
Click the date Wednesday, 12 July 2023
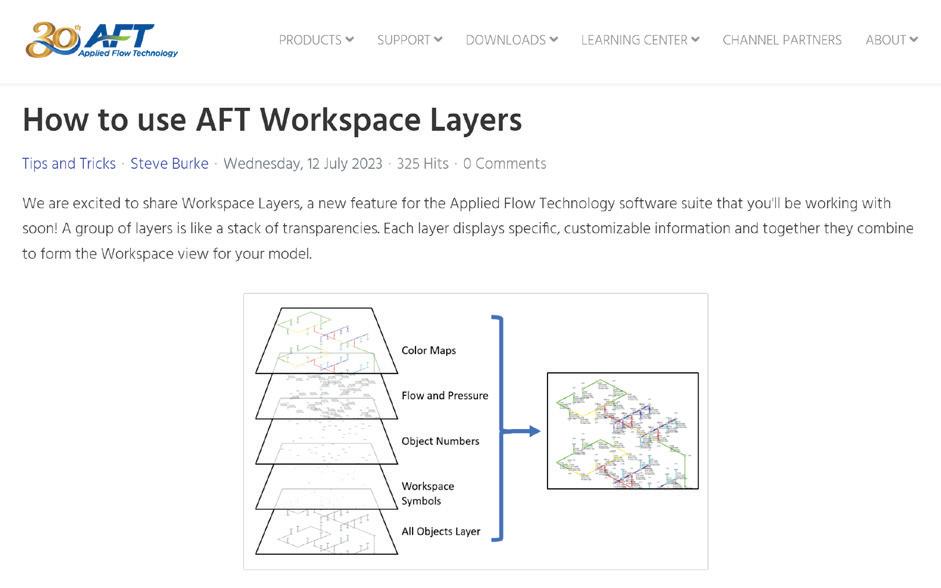coord(302,164)
